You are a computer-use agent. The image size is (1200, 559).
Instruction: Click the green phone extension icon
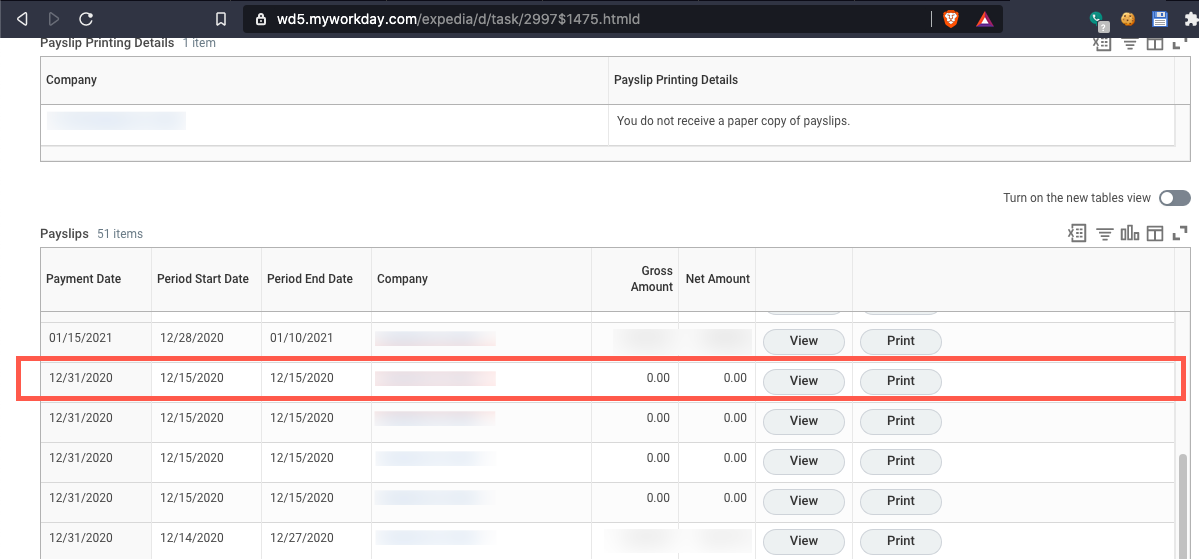[1097, 19]
